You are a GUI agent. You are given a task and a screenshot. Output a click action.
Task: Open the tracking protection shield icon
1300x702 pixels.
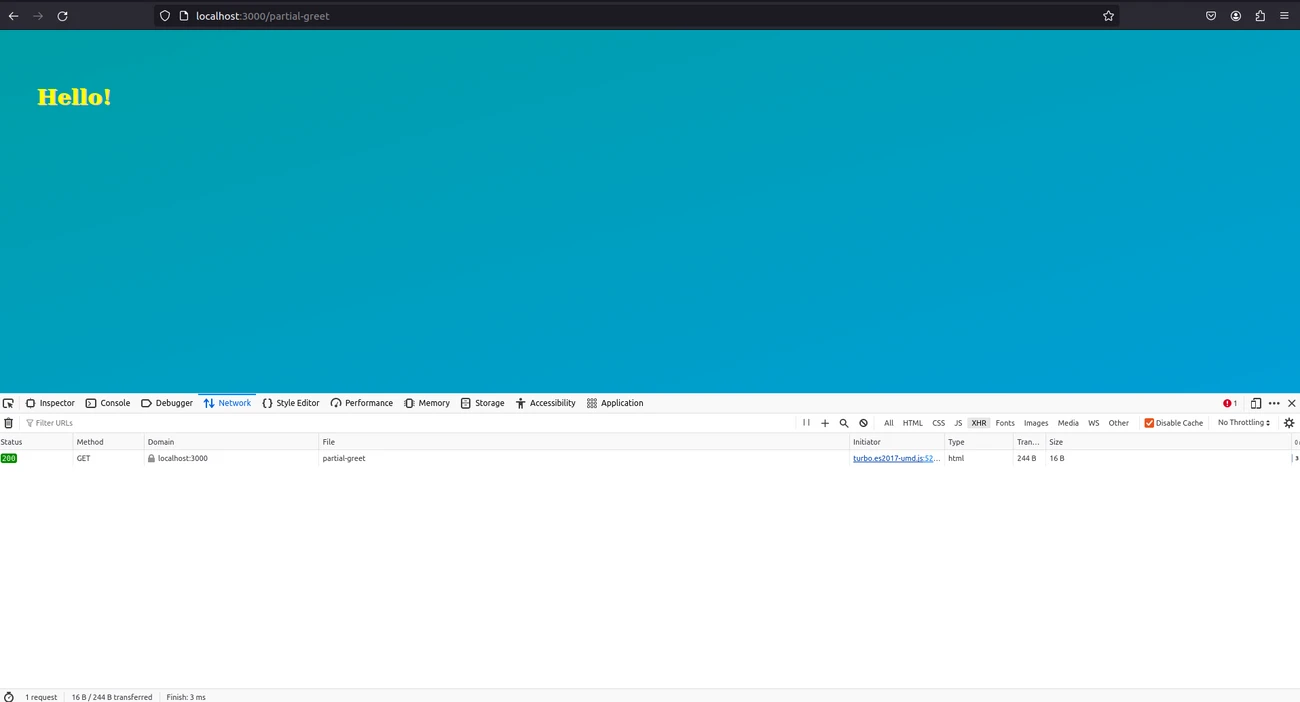(165, 16)
